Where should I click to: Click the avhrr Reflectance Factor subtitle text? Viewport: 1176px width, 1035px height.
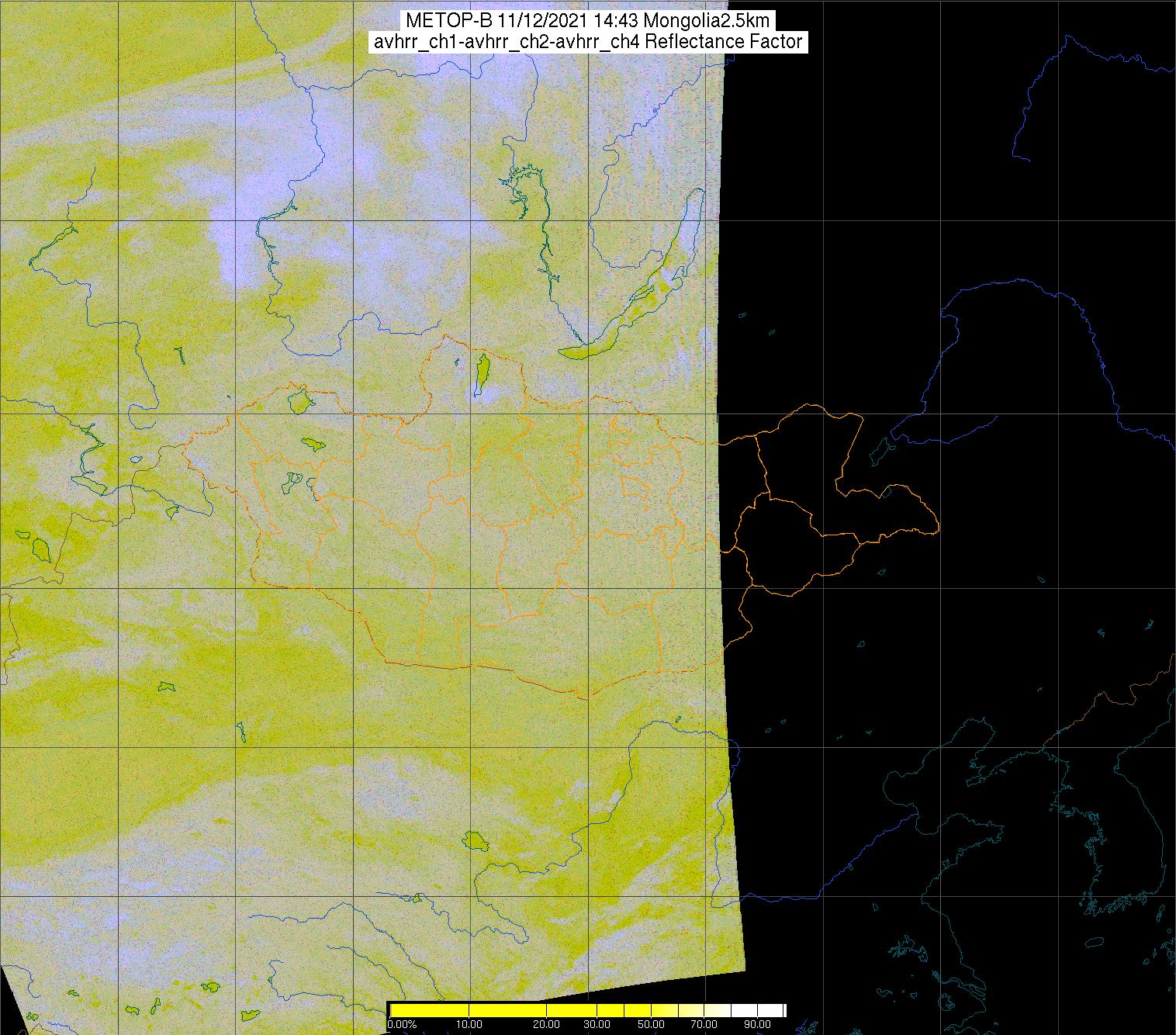587,42
